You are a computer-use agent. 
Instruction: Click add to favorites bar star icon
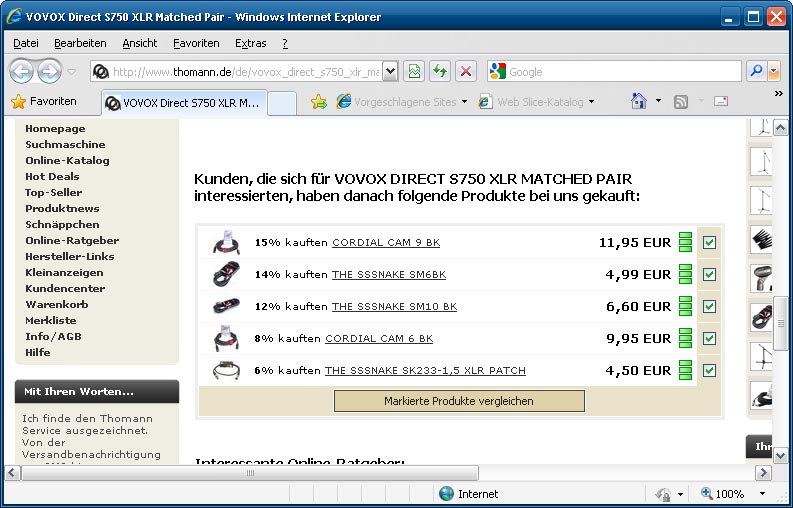319,102
